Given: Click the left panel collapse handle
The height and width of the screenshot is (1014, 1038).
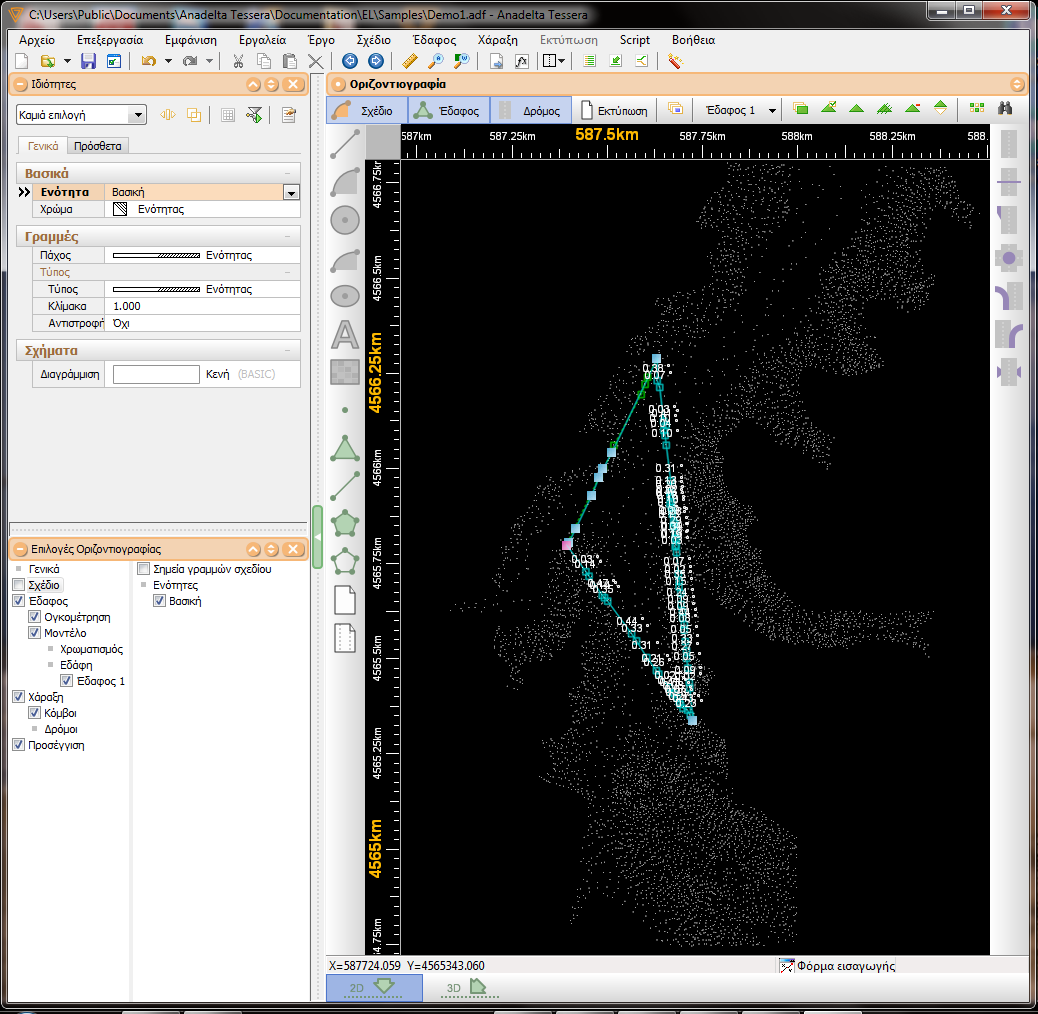Looking at the screenshot, I should point(318,537).
